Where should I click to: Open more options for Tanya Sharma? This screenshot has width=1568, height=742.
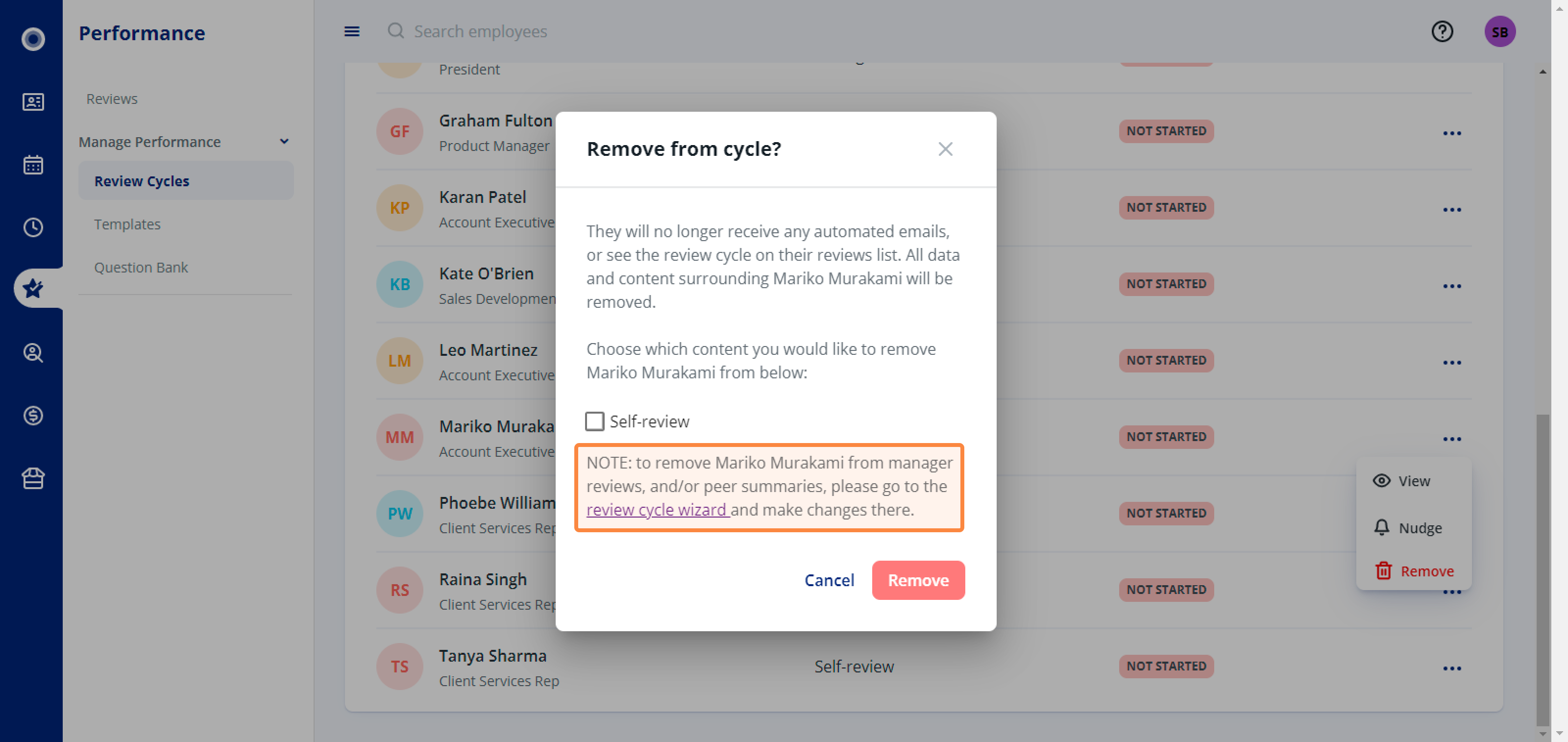click(x=1452, y=668)
